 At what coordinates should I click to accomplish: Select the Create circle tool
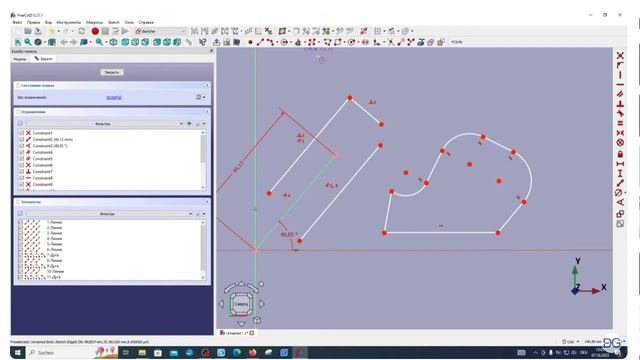click(284, 42)
